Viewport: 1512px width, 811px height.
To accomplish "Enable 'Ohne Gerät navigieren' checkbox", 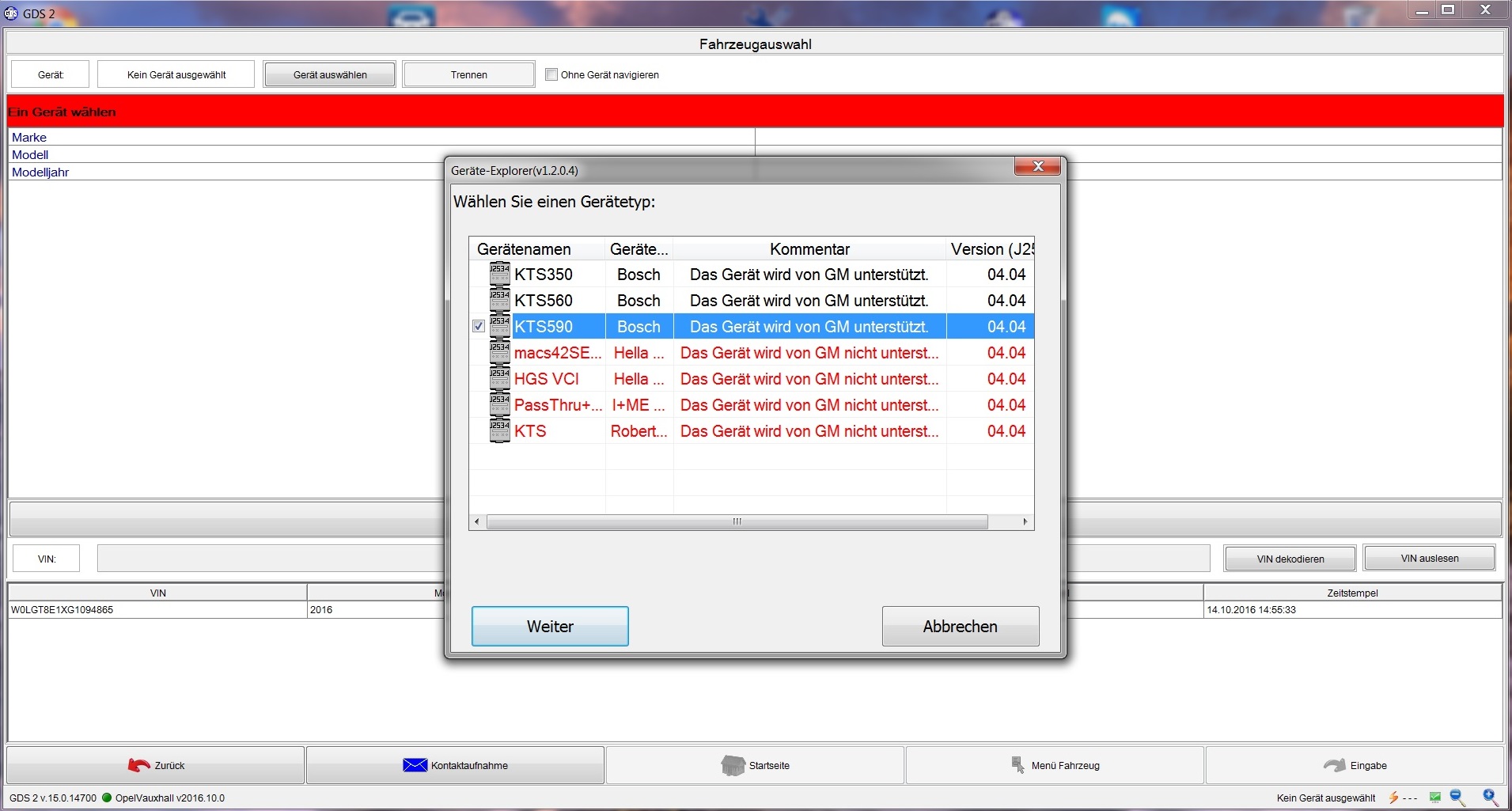I will (x=551, y=74).
